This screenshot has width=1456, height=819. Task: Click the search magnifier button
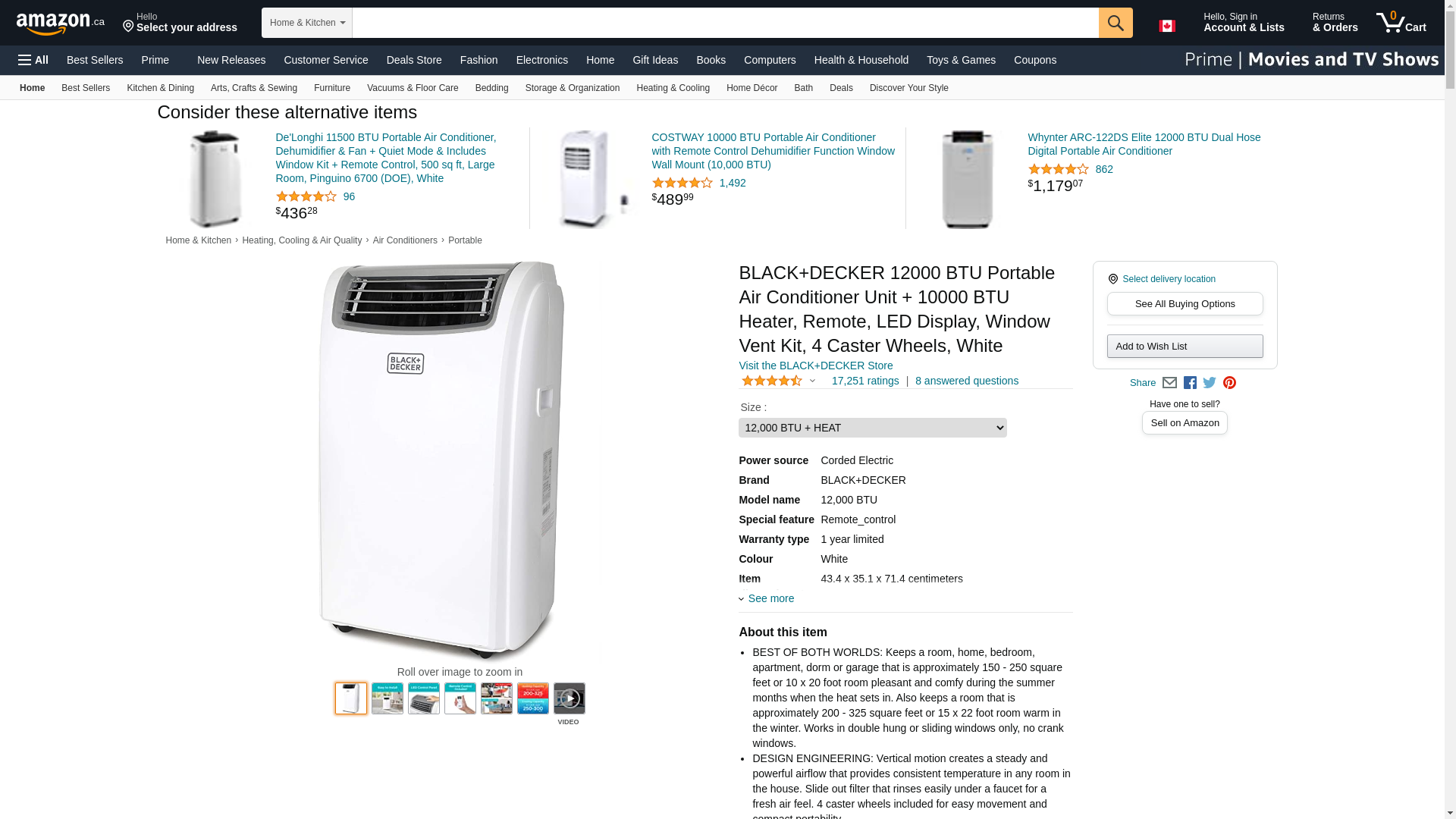(x=1116, y=23)
